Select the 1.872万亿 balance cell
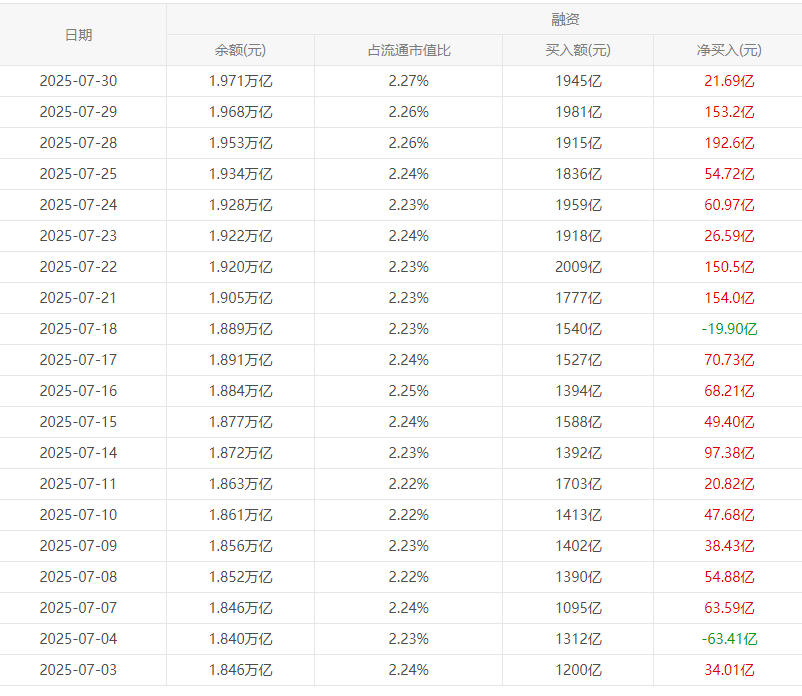The width and height of the screenshot is (802, 696). (x=240, y=453)
